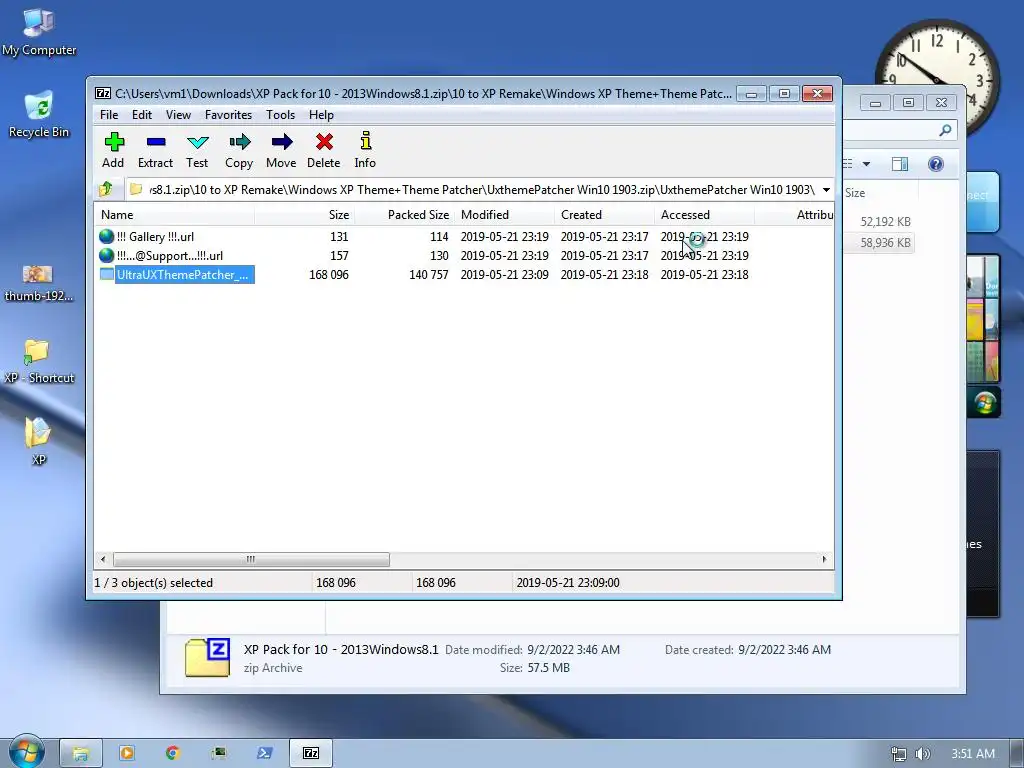The height and width of the screenshot is (768, 1024).
Task: Click the UltraUXThemePatcher file icon
Action: point(106,274)
